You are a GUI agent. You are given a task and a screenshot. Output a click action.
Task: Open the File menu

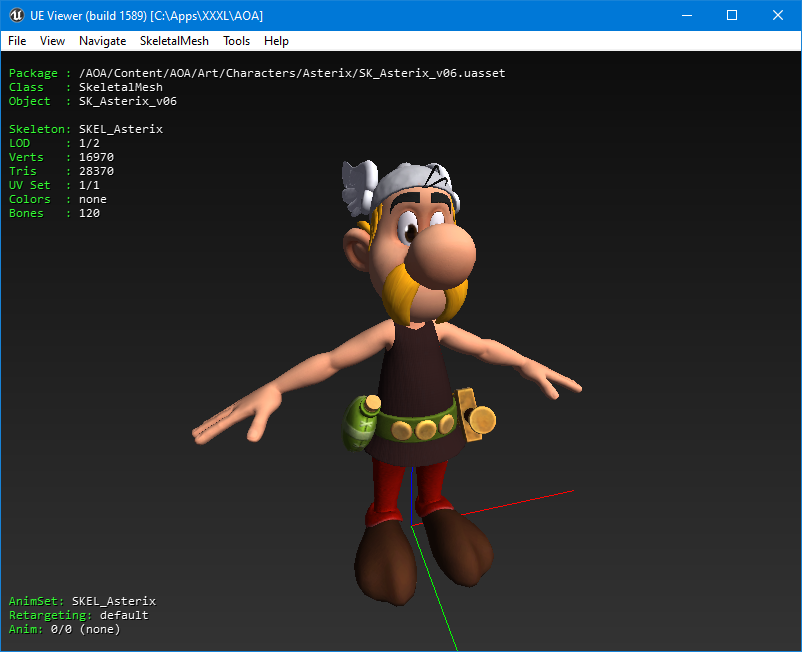pyautogui.click(x=17, y=41)
